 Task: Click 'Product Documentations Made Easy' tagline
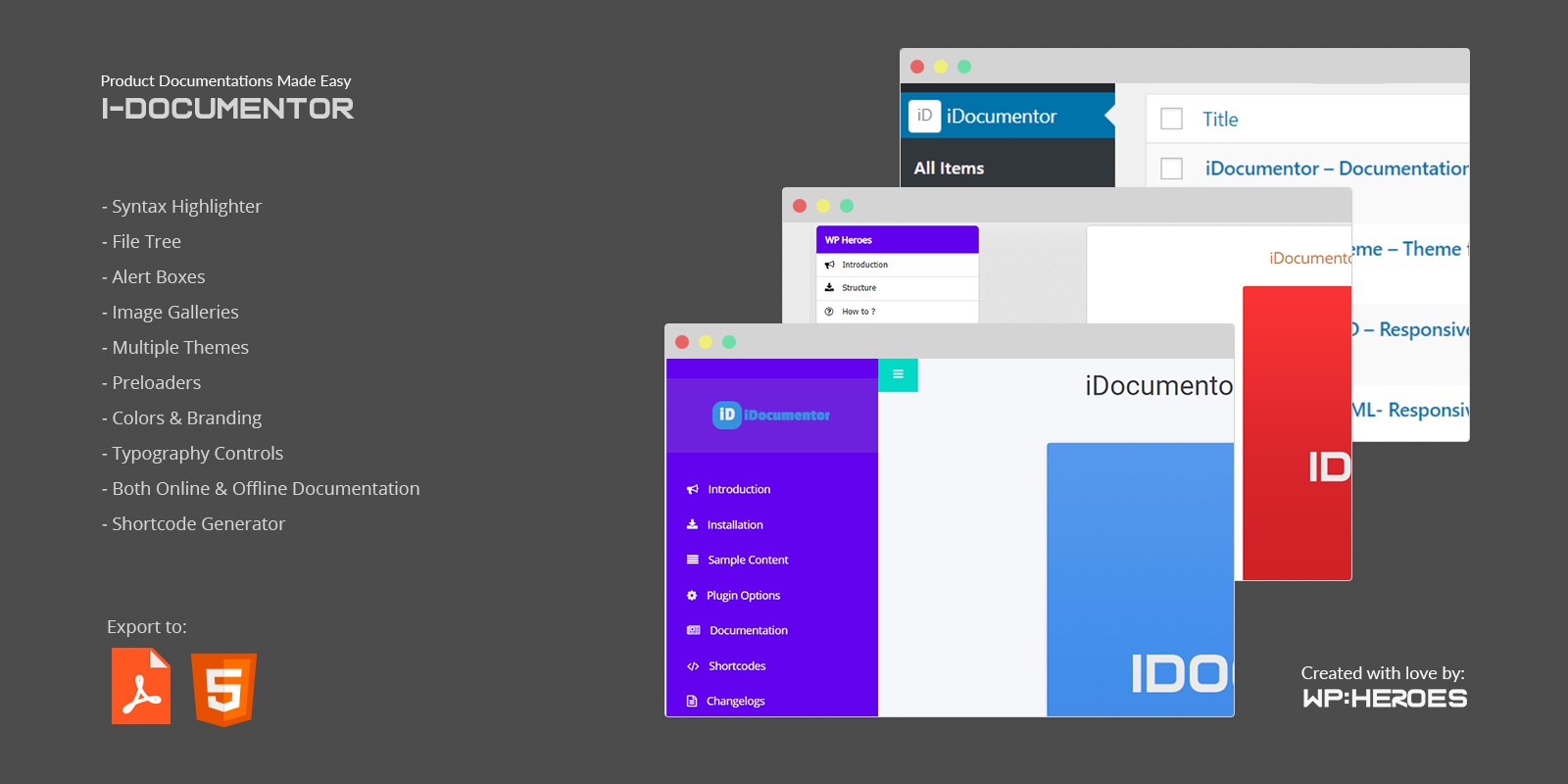225,80
